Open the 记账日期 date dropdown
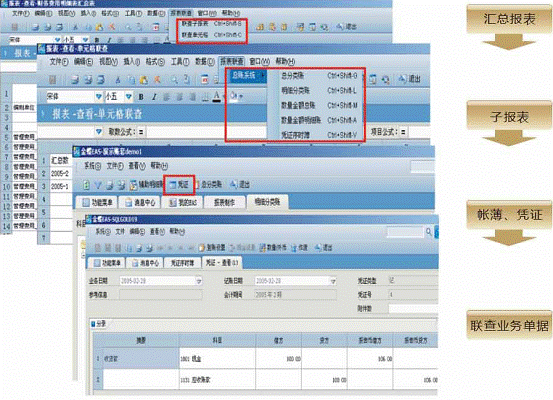Screen dimensions: 553x400 [333, 281]
